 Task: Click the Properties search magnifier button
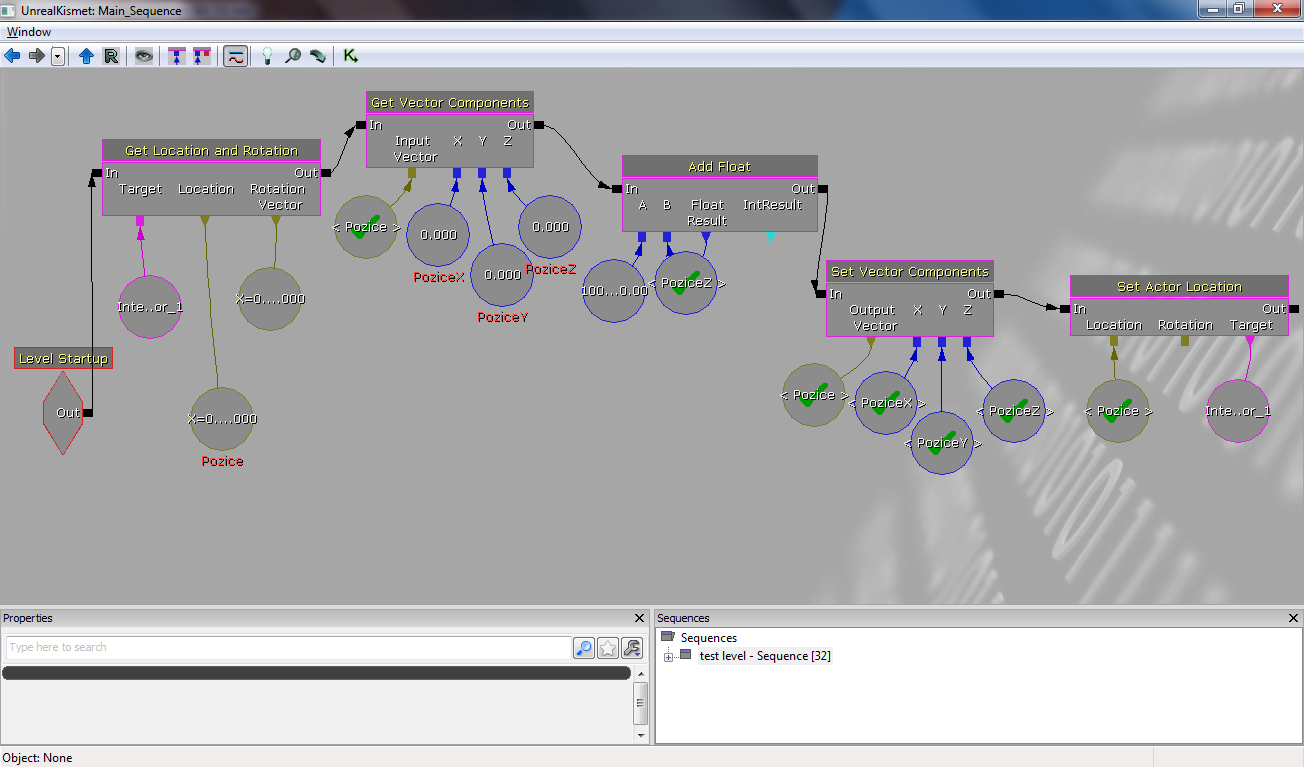[x=584, y=648]
